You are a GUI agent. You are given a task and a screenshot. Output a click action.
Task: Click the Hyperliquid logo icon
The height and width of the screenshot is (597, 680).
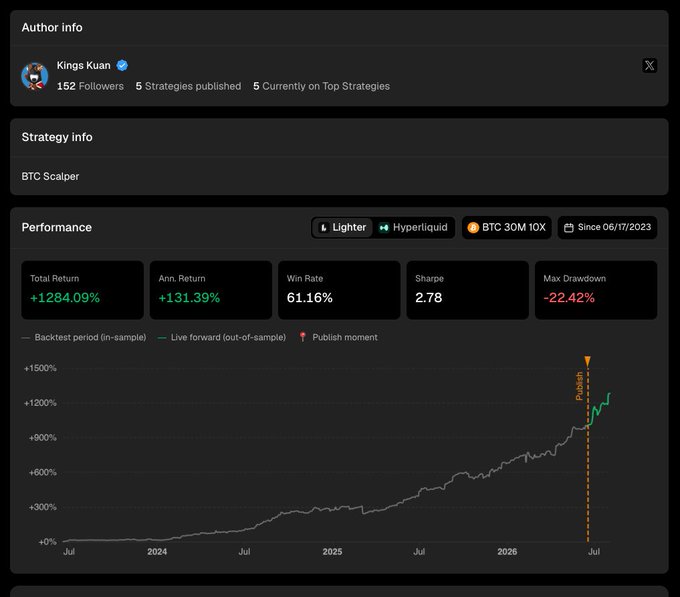[x=384, y=228]
